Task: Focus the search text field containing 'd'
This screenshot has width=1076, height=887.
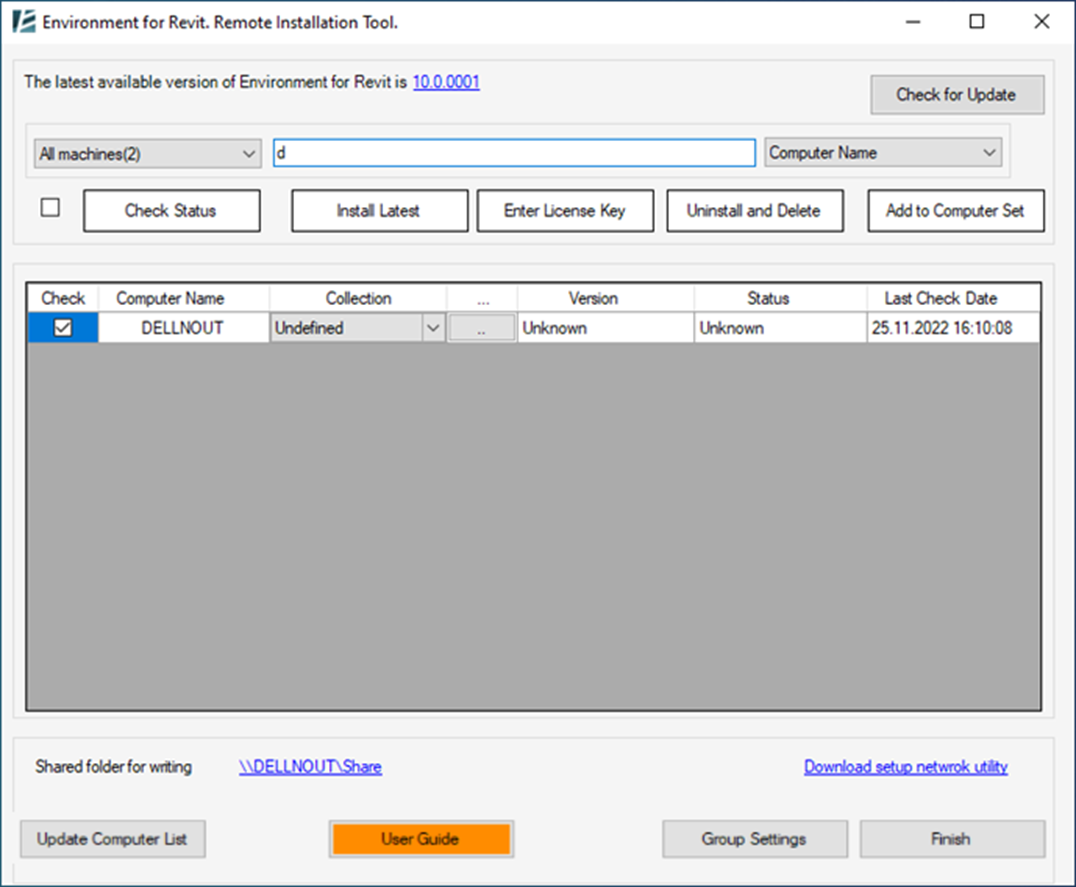Action: click(x=514, y=152)
